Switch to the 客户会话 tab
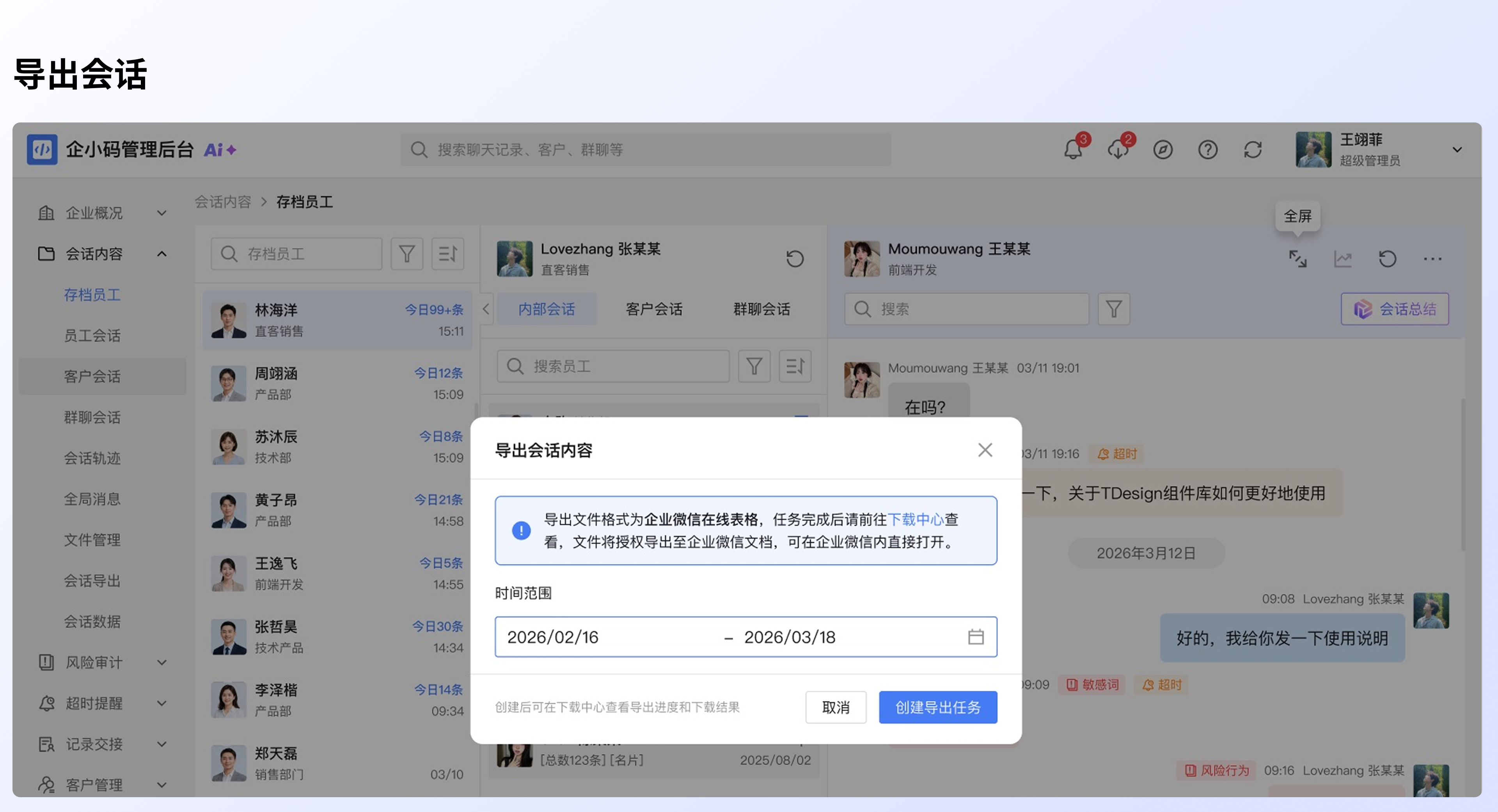This screenshot has width=1498, height=812. pyautogui.click(x=654, y=309)
